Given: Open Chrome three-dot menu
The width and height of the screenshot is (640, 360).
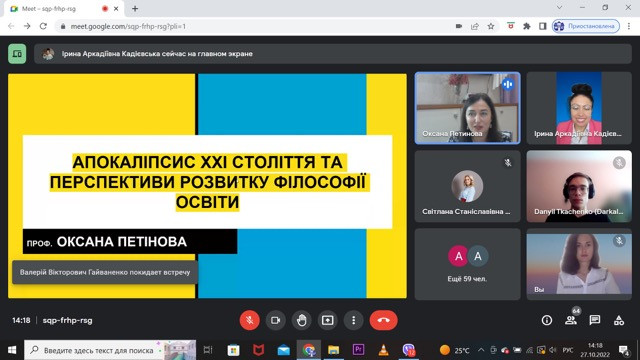Looking at the screenshot, I should click(629, 26).
